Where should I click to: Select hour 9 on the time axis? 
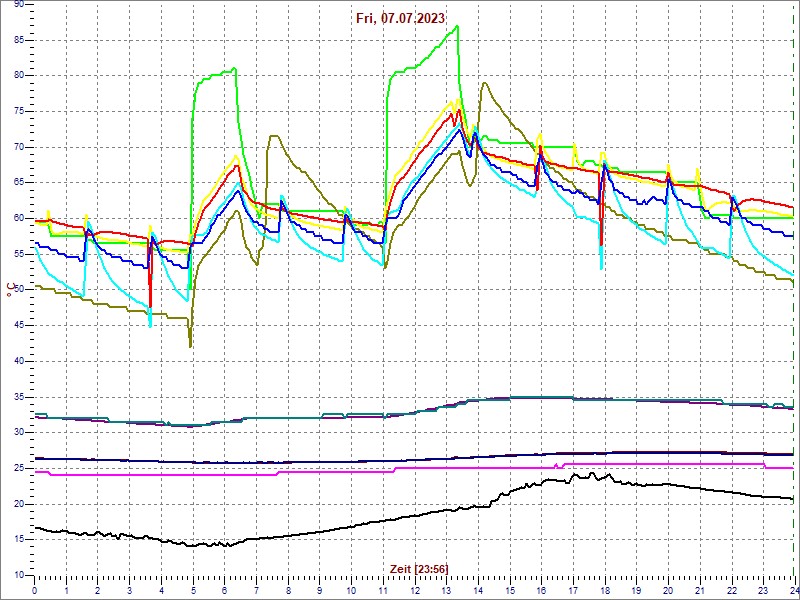319,590
